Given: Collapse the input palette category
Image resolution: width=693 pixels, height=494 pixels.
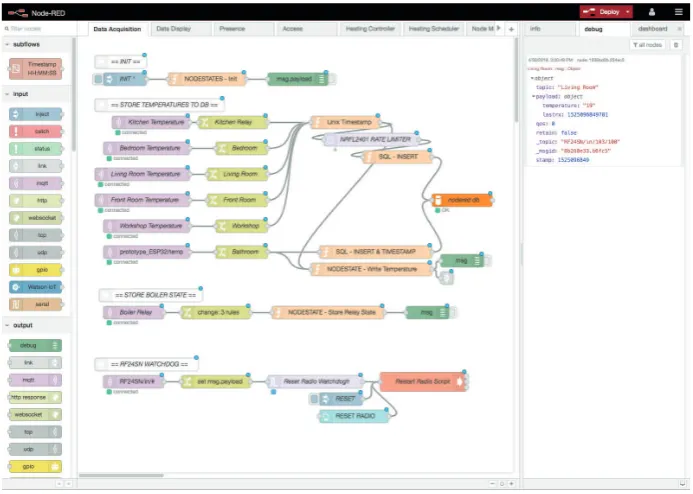Looking at the screenshot, I should pos(36,94).
